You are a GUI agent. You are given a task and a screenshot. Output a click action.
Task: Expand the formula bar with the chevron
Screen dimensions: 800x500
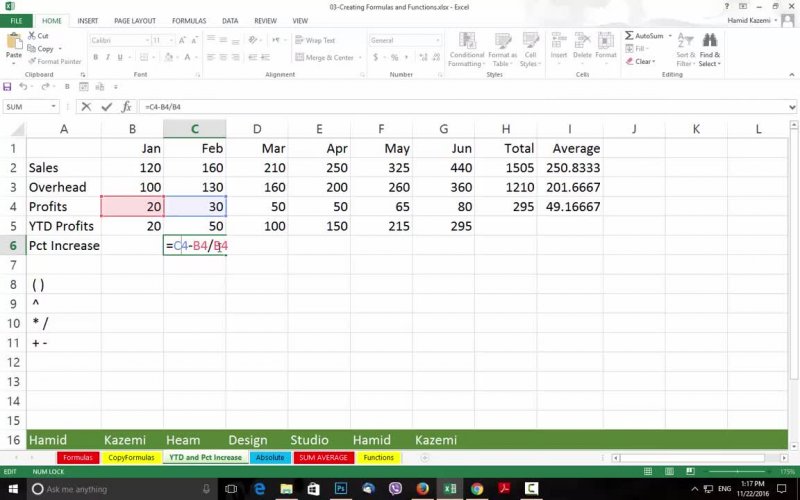[790, 107]
